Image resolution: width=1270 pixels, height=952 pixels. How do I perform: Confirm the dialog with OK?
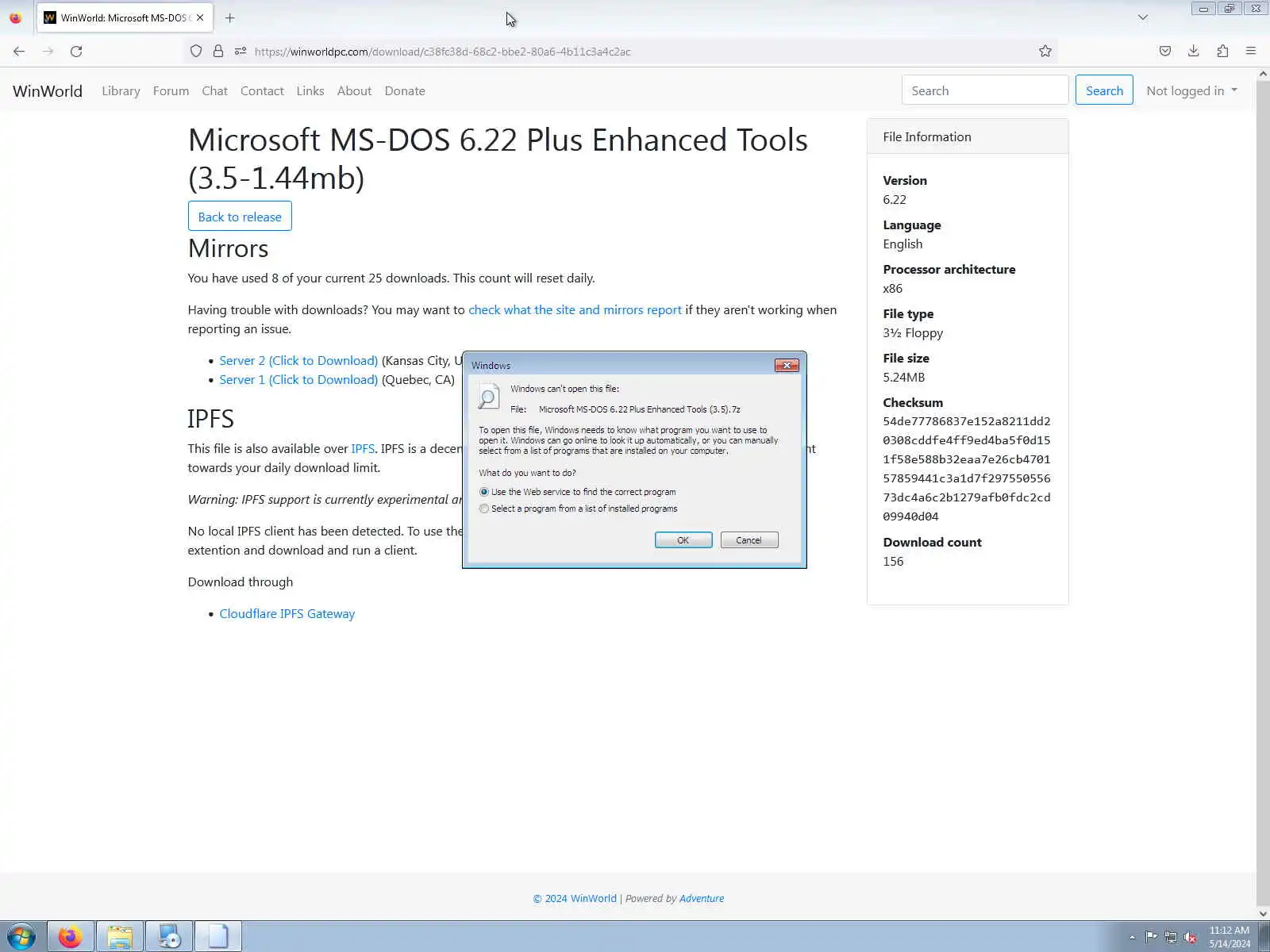tap(683, 540)
